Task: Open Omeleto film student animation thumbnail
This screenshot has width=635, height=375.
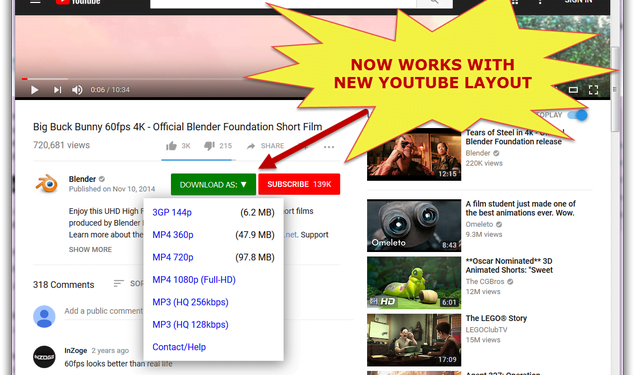Action: pos(414,225)
